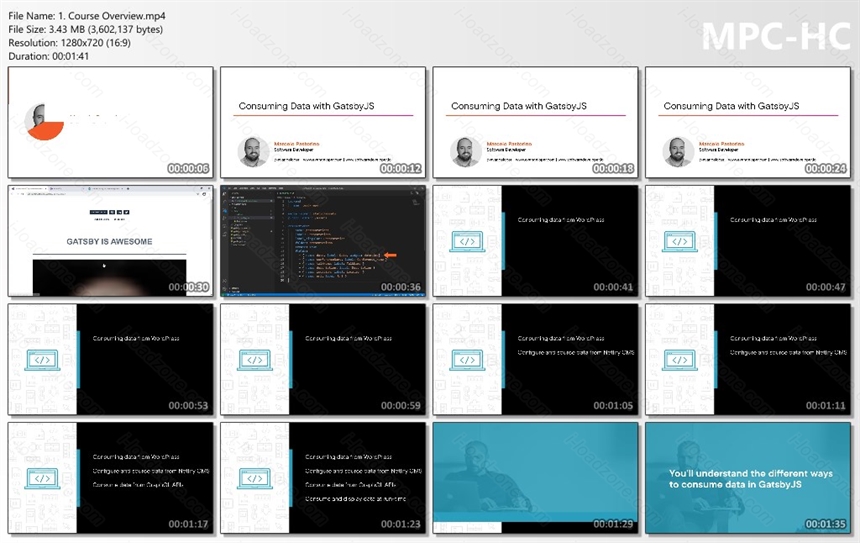Click the Resolution 1280x720 text
The image size is (860, 543).
tap(70, 43)
